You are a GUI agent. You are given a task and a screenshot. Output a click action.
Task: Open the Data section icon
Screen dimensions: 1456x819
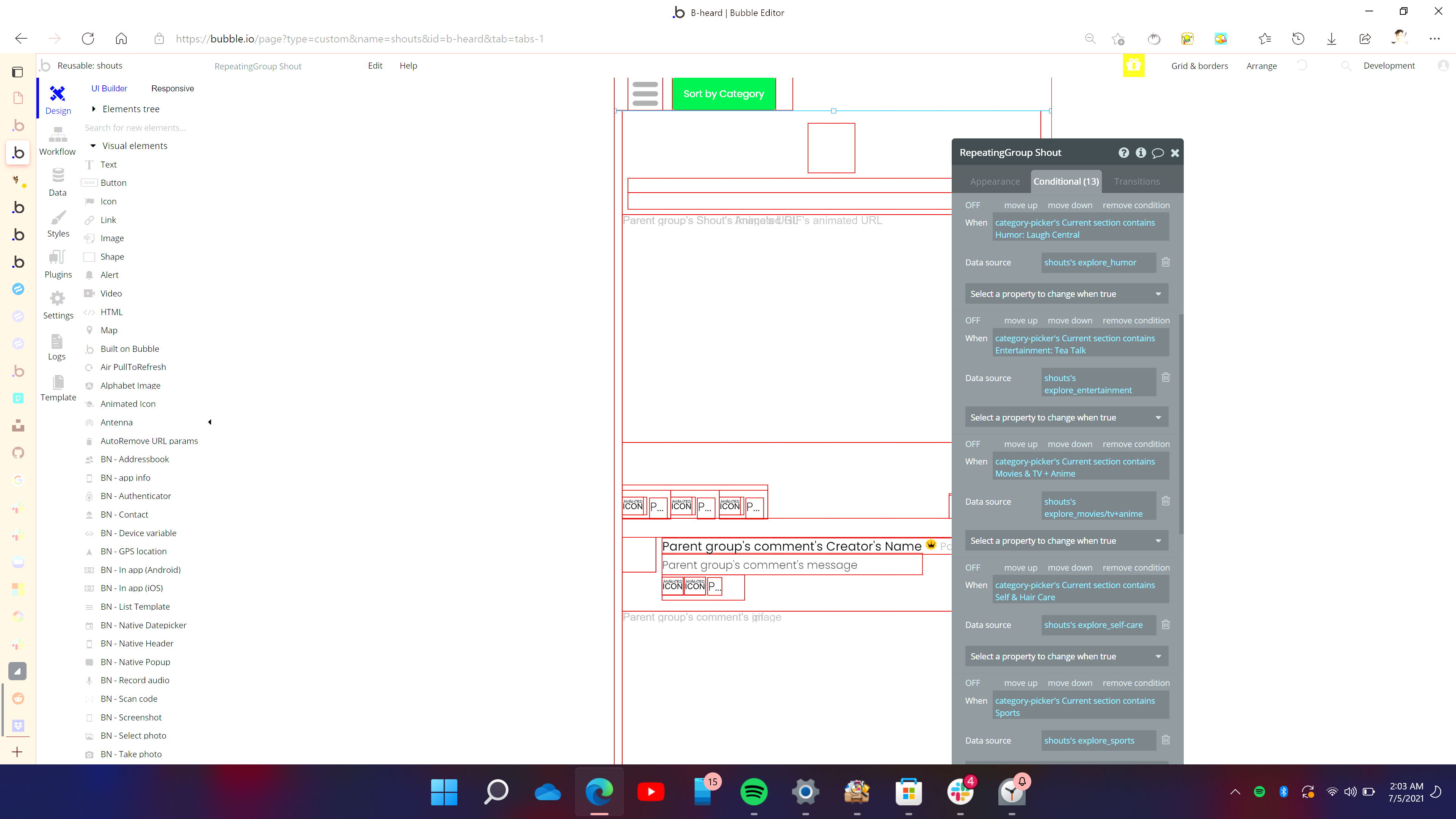click(x=58, y=175)
